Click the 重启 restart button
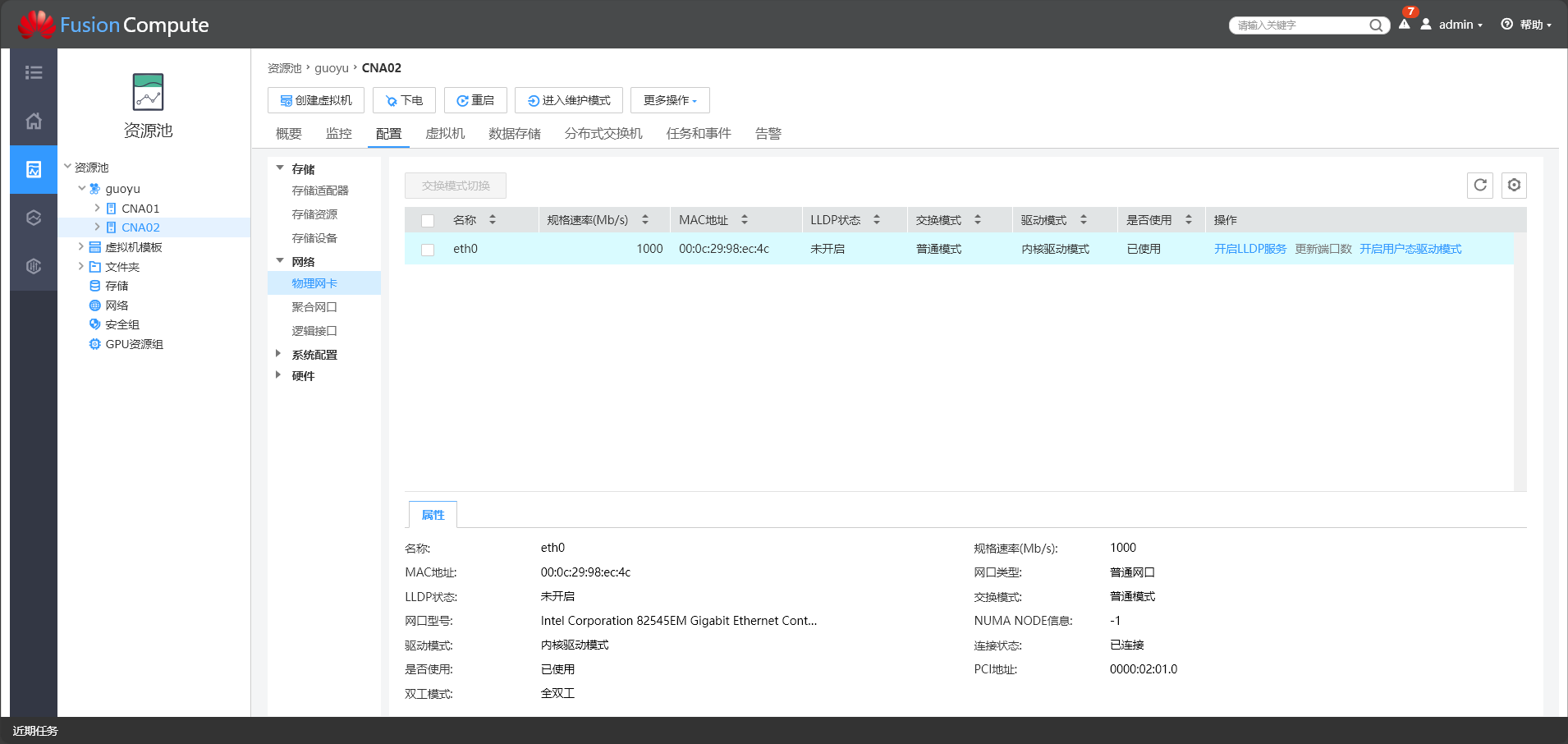 tap(475, 100)
